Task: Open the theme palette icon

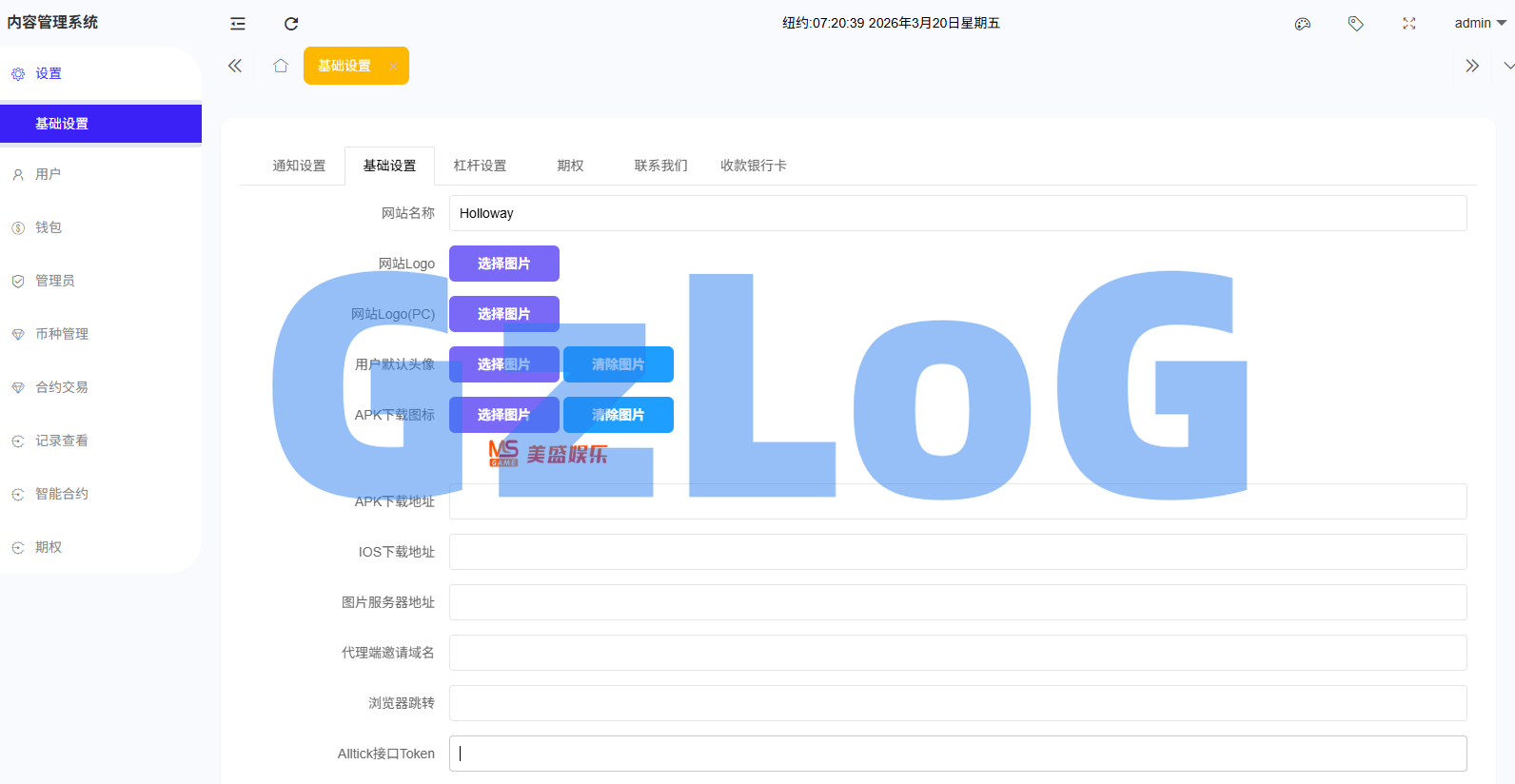Action: point(1303,24)
